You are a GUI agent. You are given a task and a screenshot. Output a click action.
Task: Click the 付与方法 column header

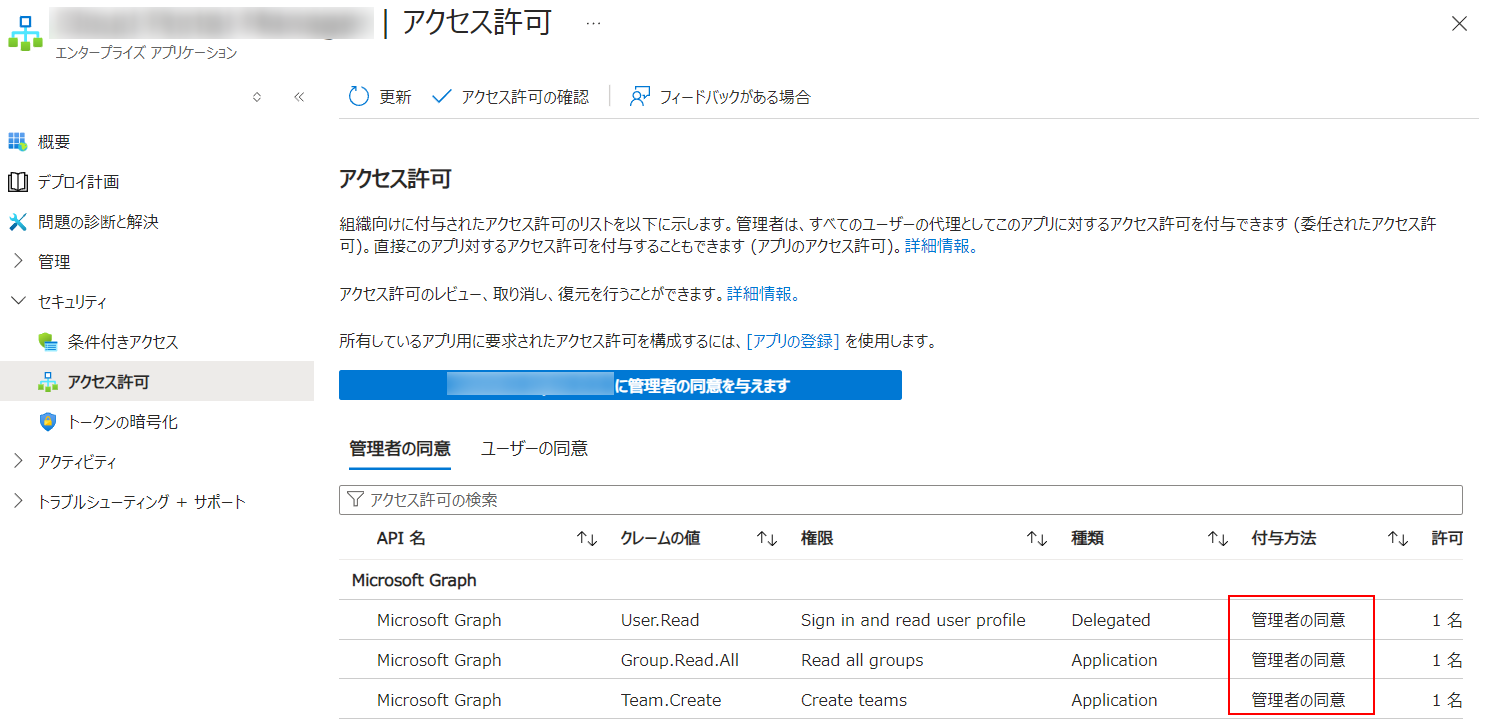pos(1284,539)
